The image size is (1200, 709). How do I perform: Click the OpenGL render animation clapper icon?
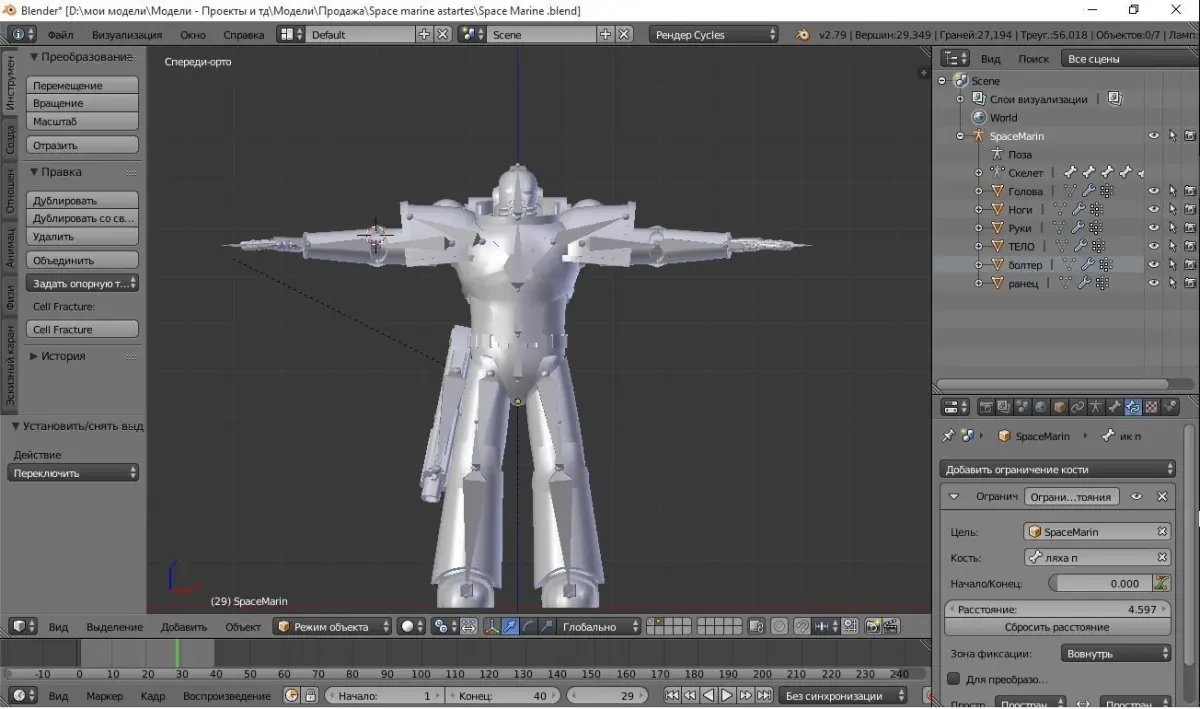point(891,627)
